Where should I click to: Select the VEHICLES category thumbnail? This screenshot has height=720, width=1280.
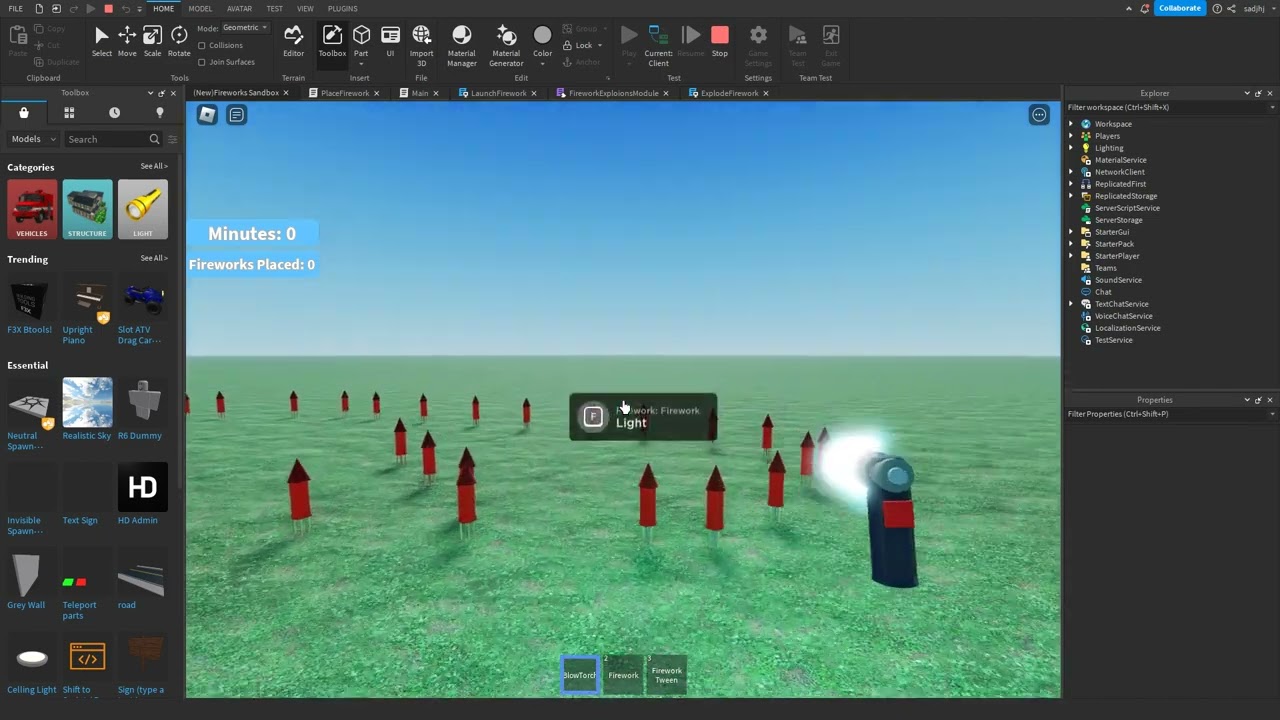[32, 209]
